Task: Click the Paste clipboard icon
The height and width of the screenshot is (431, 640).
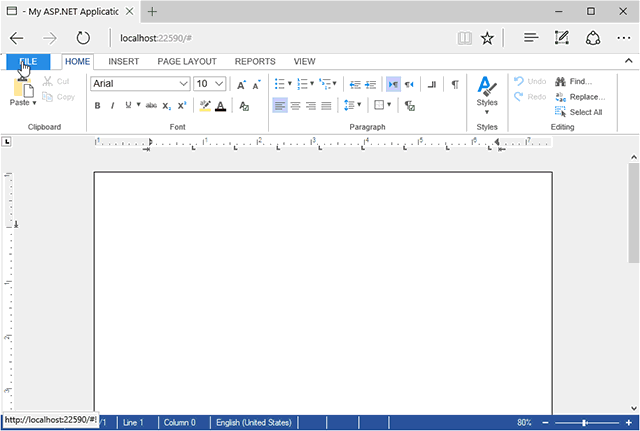Action: click(24, 87)
